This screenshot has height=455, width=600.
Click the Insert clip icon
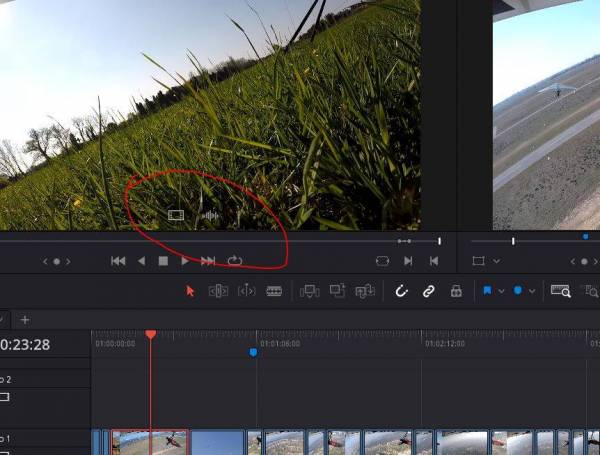(x=310, y=291)
